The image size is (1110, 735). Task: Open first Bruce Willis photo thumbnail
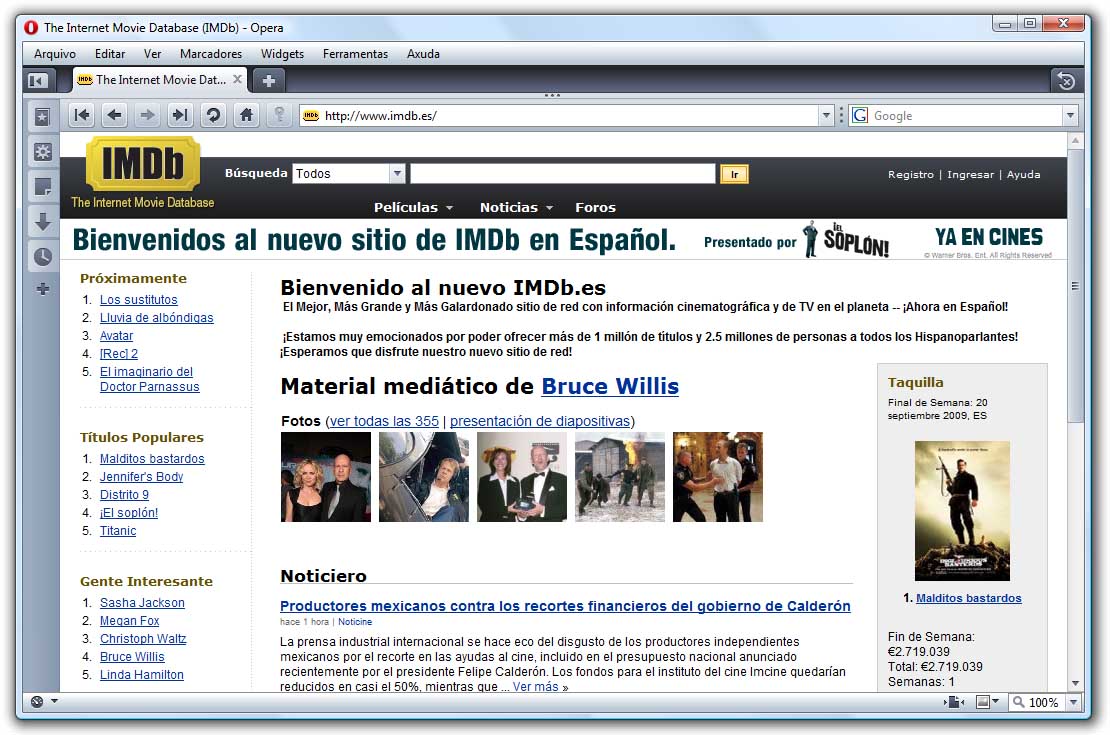(x=326, y=477)
